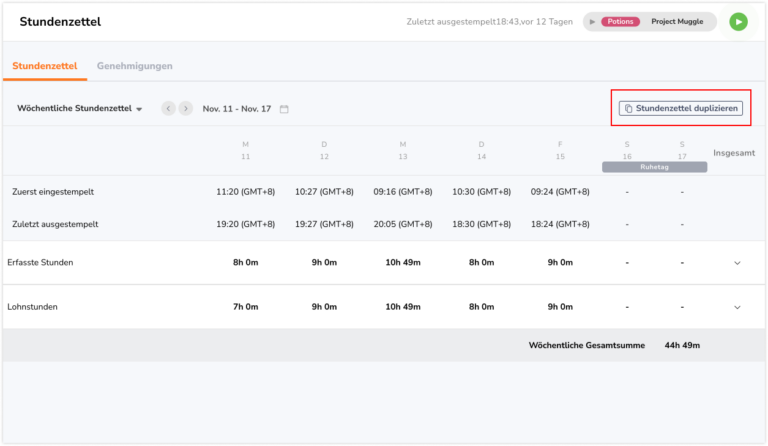The image size is (768, 446).
Task: Click the Ruhetag badge
Action: [654, 167]
